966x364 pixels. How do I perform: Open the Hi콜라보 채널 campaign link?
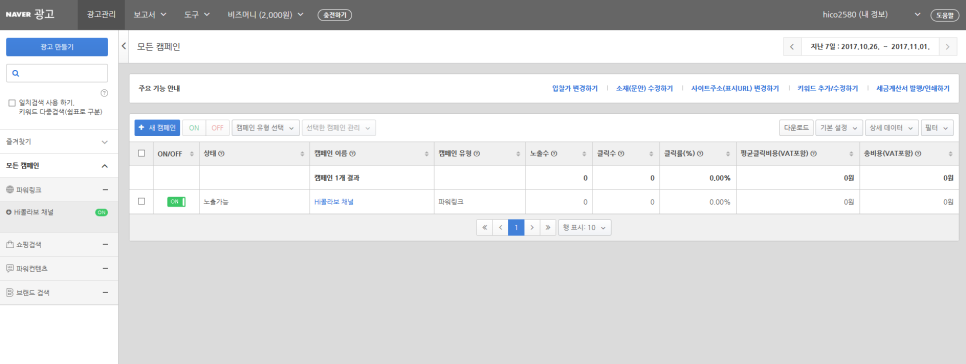coord(334,201)
